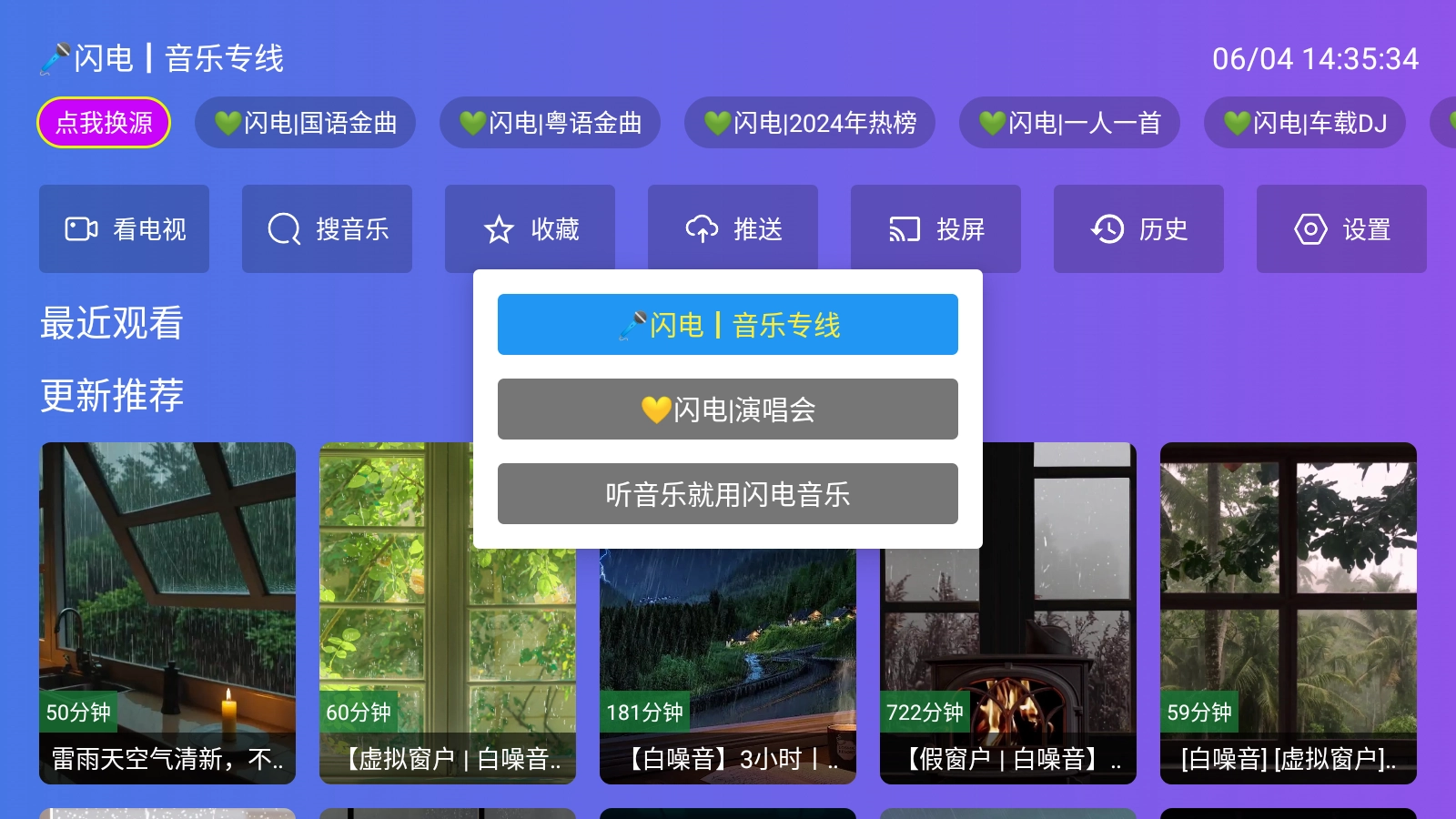Switch to the 闪电|国语金曲 channel tab
Screen dimensions: 1456x819
click(305, 122)
